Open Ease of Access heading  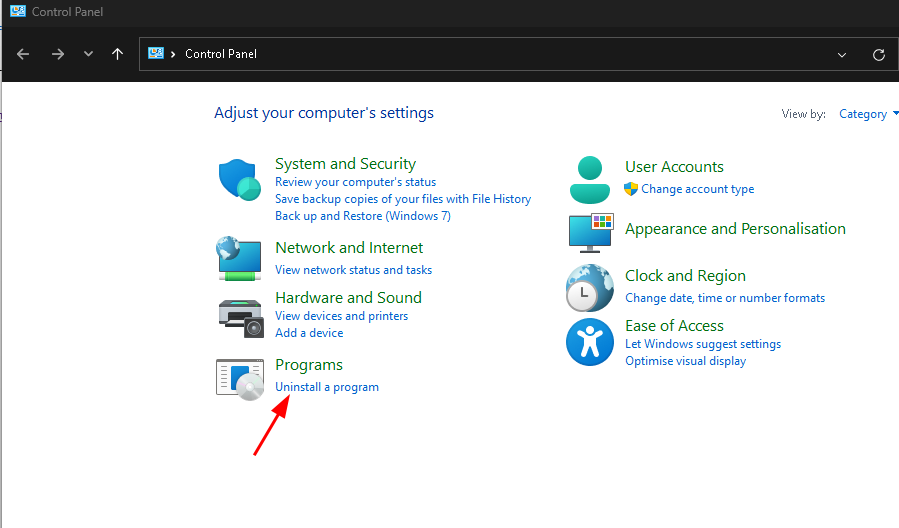pyautogui.click(x=674, y=326)
